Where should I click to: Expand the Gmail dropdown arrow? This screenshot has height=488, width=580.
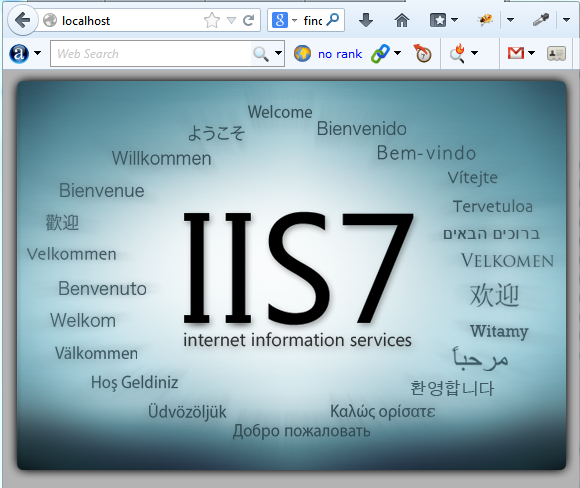[x=531, y=53]
